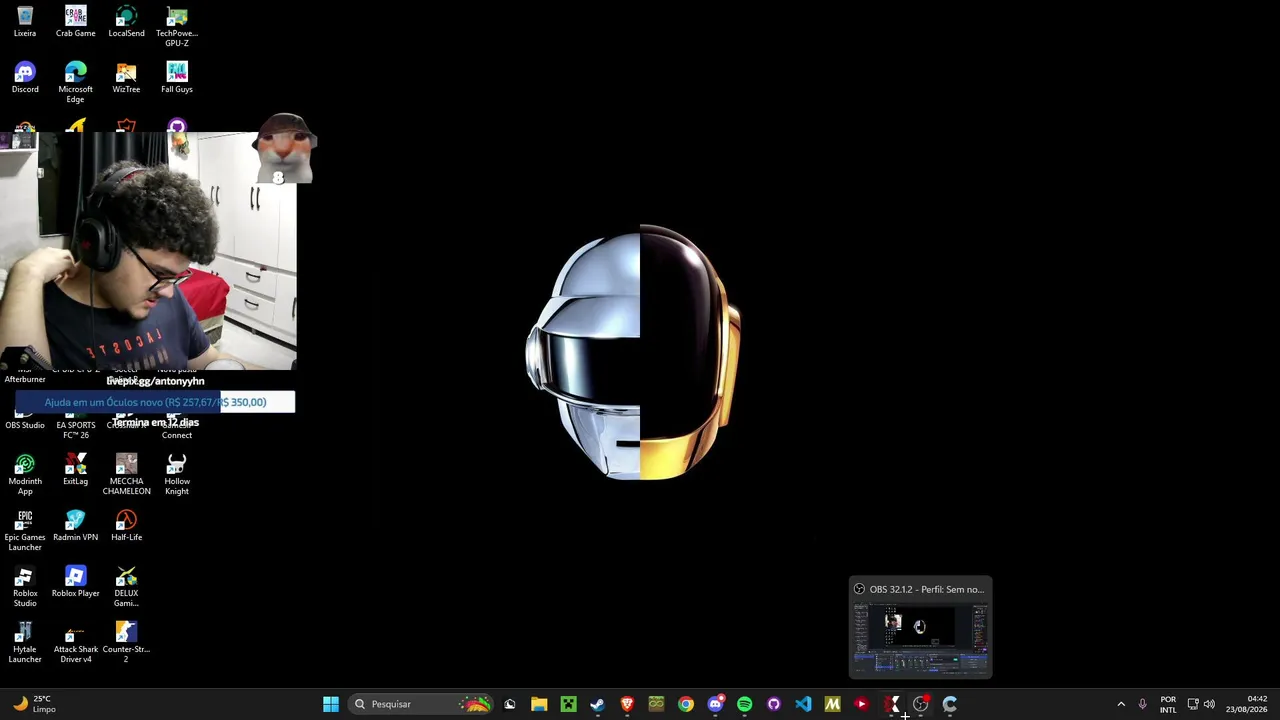Select the Modrinth App desktop shortcut
The width and height of the screenshot is (1280, 720).
(25, 475)
